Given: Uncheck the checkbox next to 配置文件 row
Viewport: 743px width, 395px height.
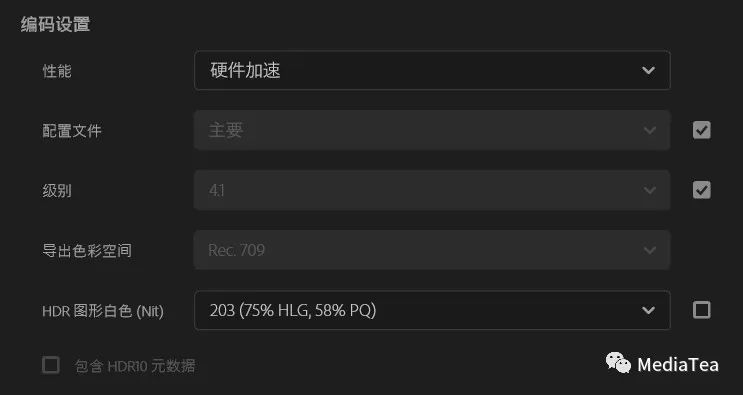Looking at the screenshot, I should click(702, 130).
